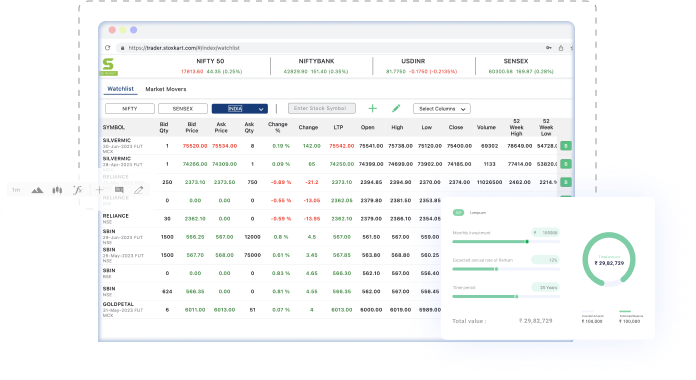Image resolution: width=696 pixels, height=380 pixels.
Task: Click SILVERMIC bid price 75520.00
Action: click(x=195, y=146)
